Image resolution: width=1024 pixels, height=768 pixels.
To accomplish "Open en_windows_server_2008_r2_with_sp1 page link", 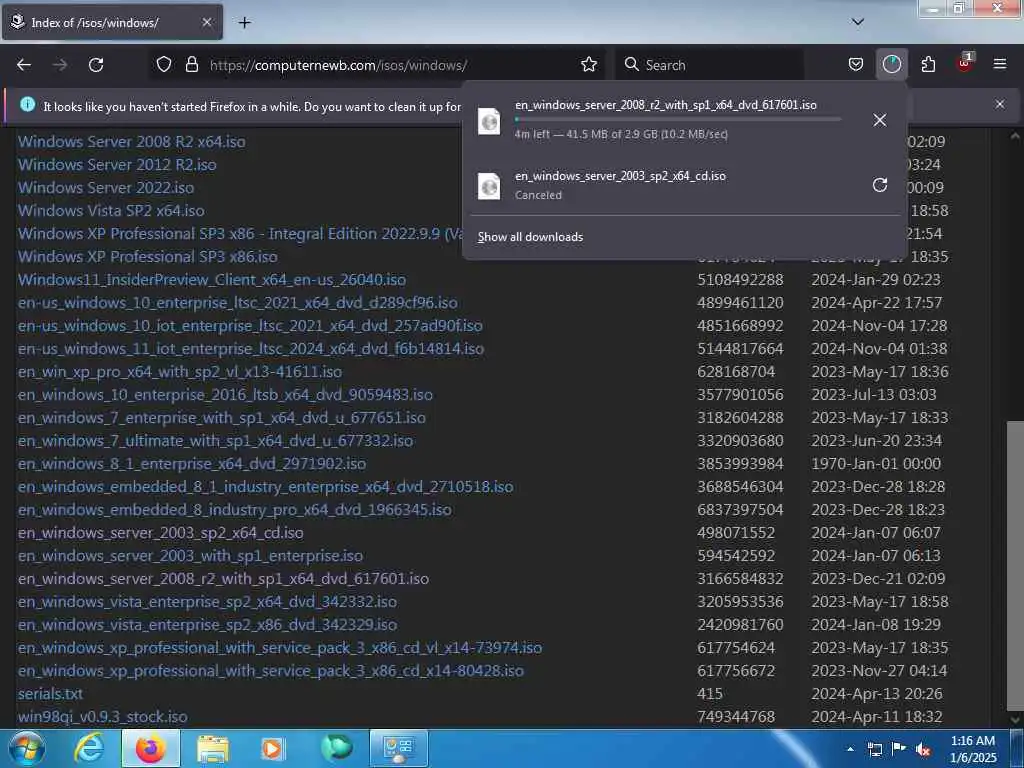I will [x=223, y=578].
